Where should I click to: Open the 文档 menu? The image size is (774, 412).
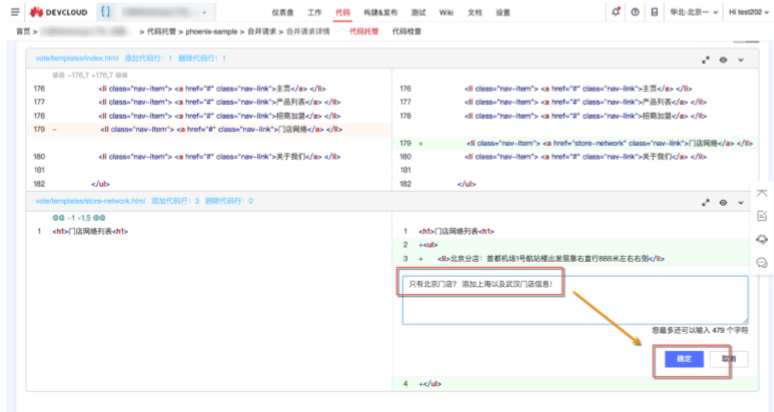474,12
